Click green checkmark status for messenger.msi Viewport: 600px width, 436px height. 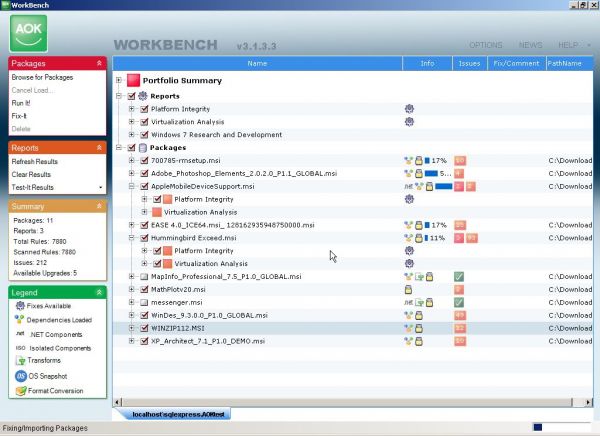click(x=459, y=302)
